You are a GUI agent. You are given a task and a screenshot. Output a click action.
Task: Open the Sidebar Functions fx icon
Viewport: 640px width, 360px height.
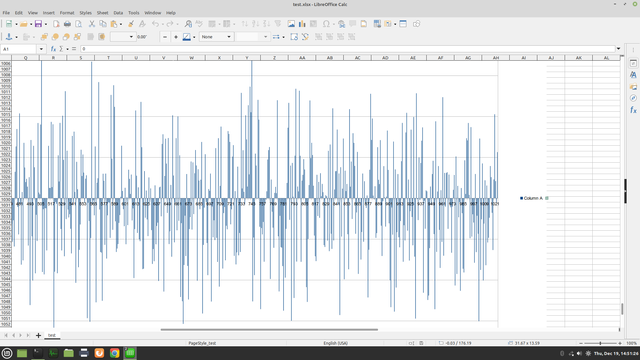click(633, 110)
